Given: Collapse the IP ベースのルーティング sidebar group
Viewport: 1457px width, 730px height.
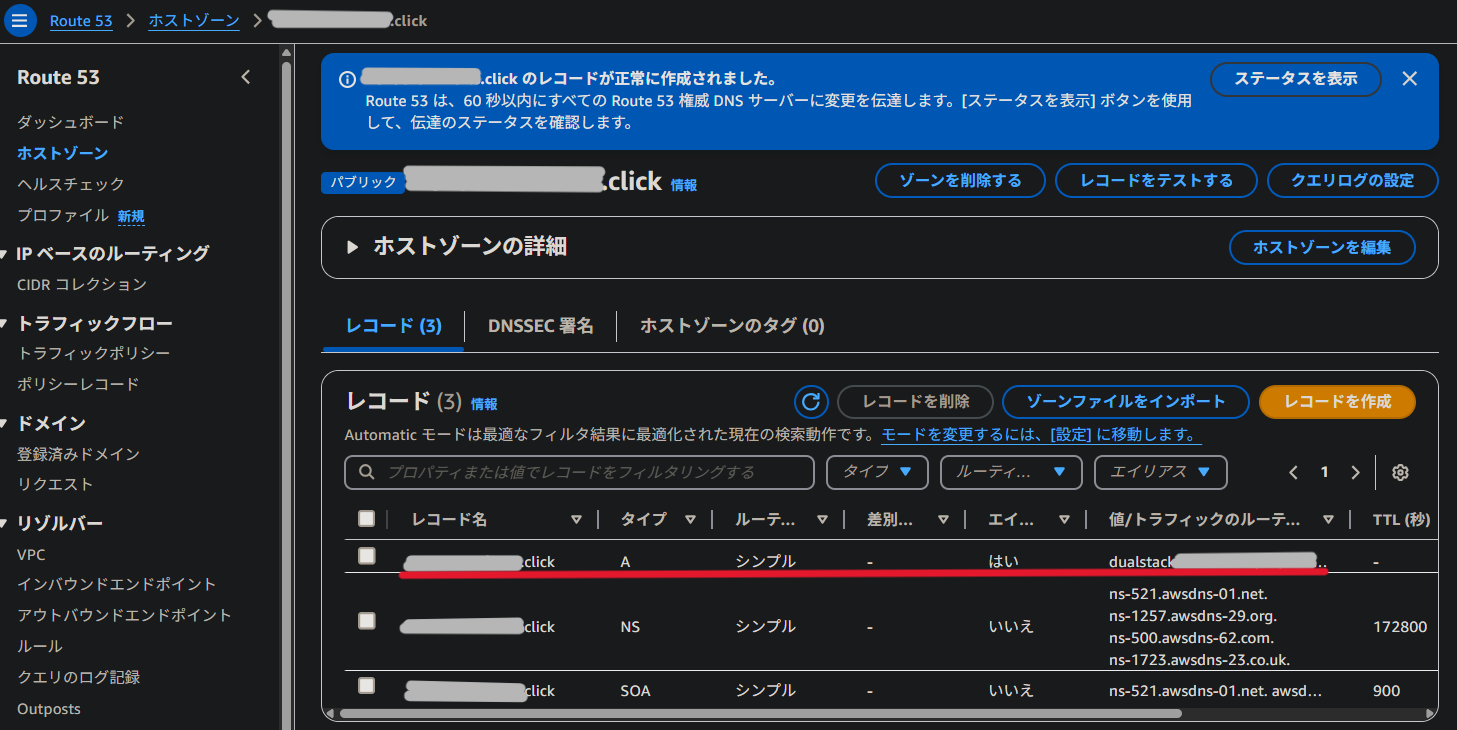Looking at the screenshot, I should click(x=5, y=253).
